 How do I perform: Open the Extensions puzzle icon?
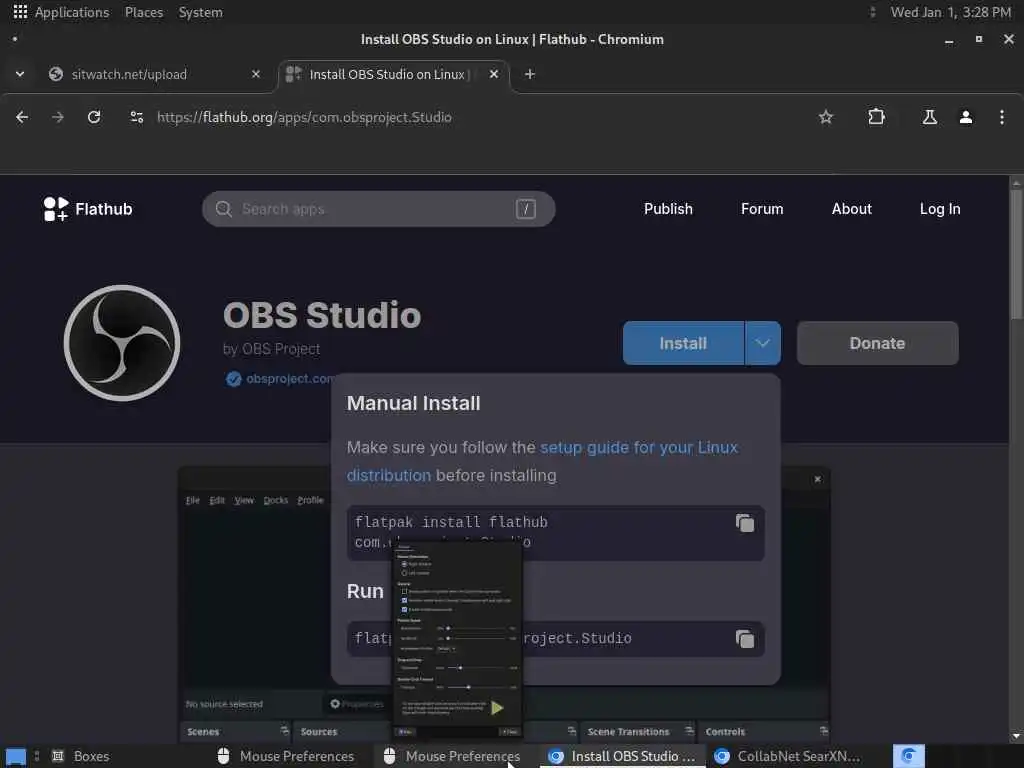click(x=876, y=117)
